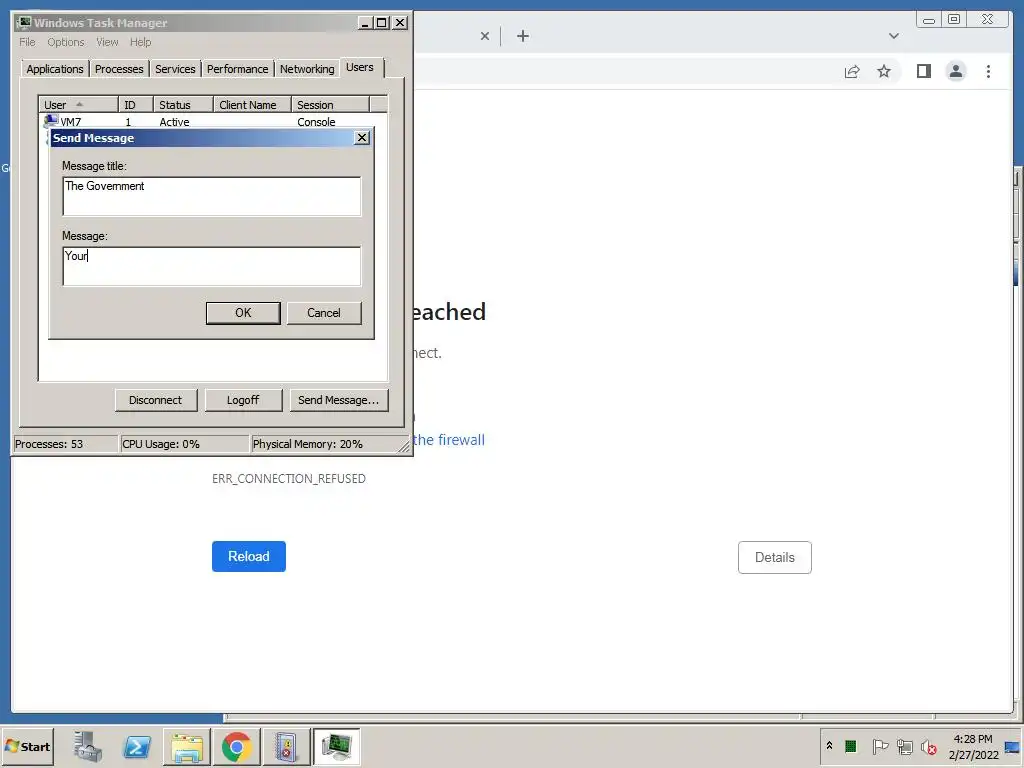
Task: Open Chrome profile avatar
Action: tap(955, 71)
